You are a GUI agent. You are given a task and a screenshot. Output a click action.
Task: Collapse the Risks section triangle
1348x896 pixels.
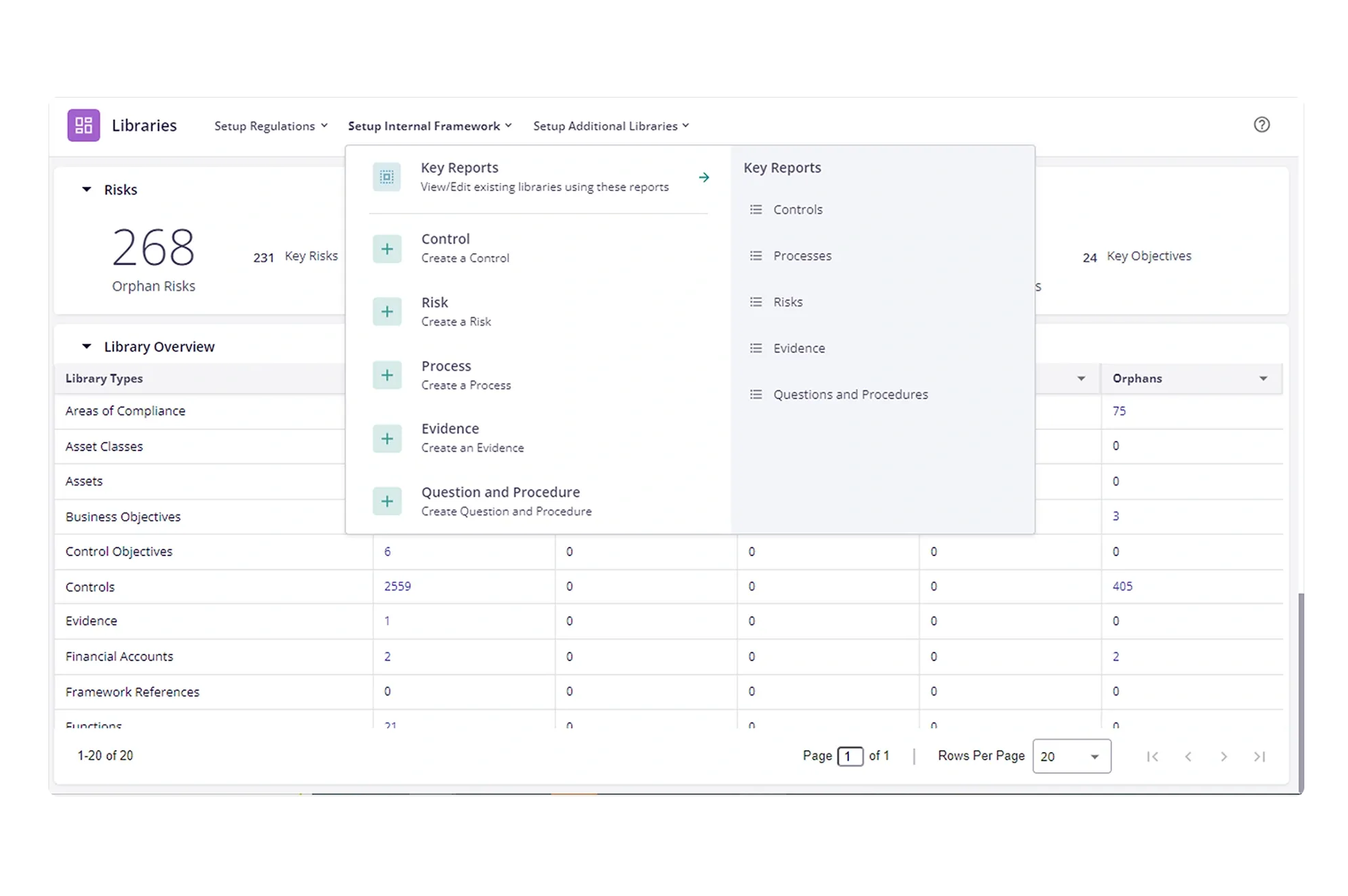point(87,190)
